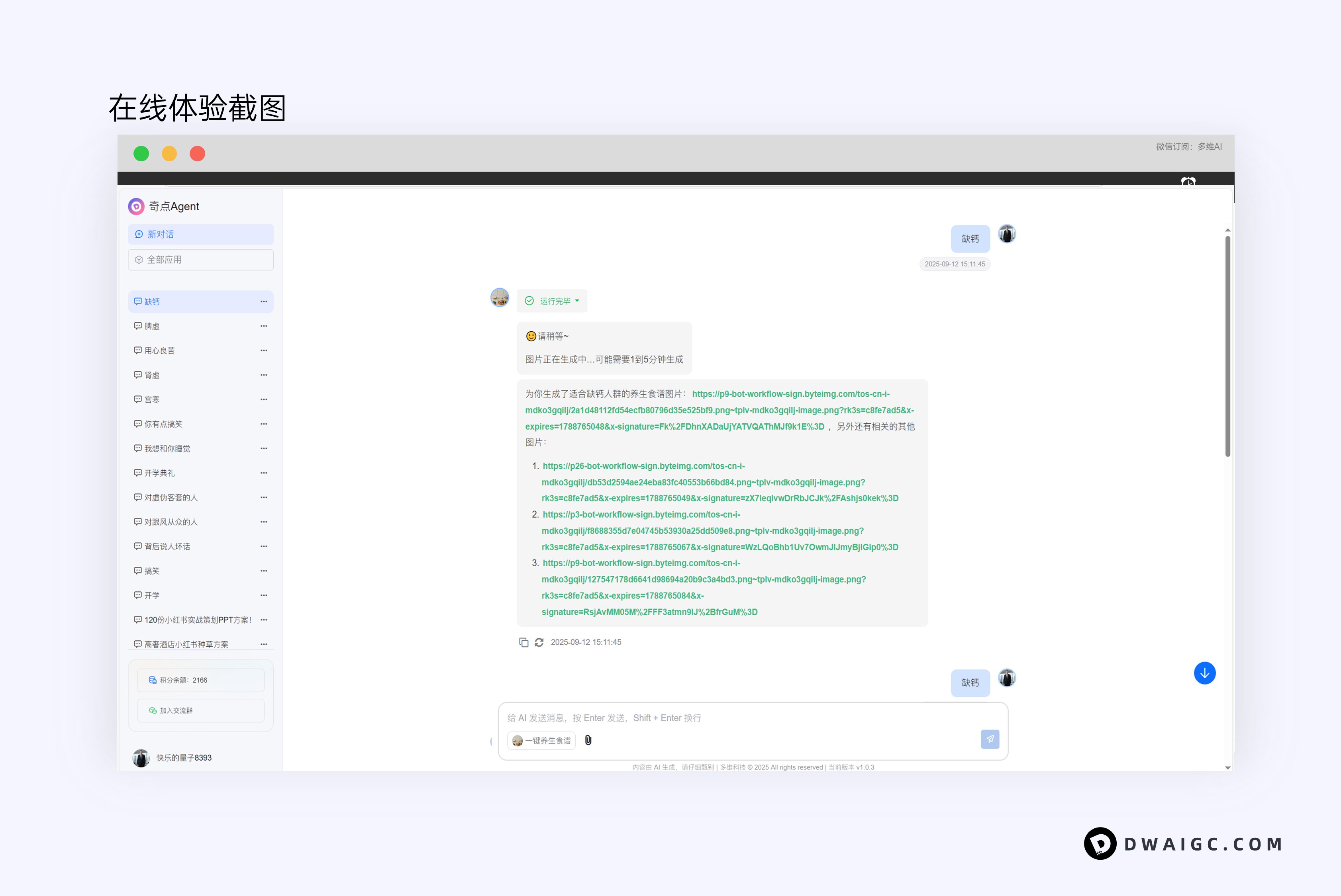The image size is (1341, 896).
Task: Send the message using the paper plane icon
Action: pyautogui.click(x=990, y=739)
